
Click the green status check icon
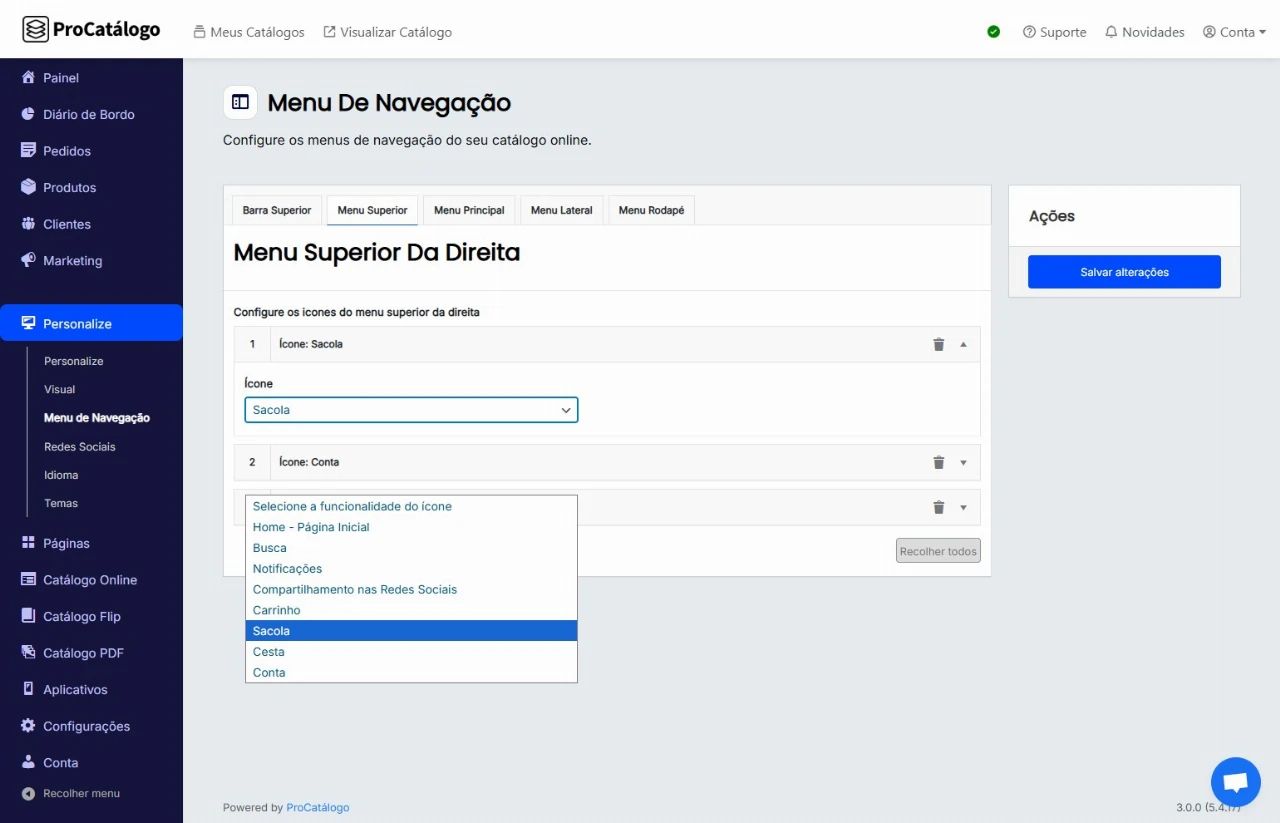coord(993,32)
